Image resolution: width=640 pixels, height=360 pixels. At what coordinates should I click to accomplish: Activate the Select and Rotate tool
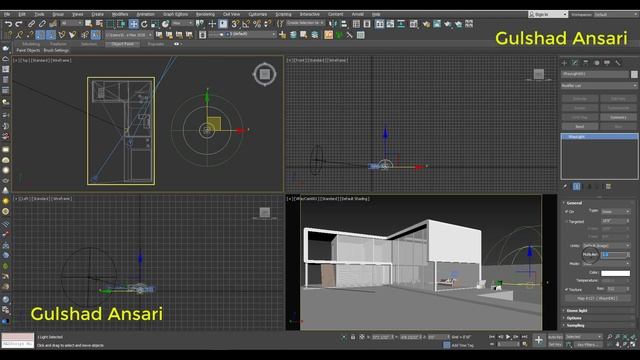(144, 24)
